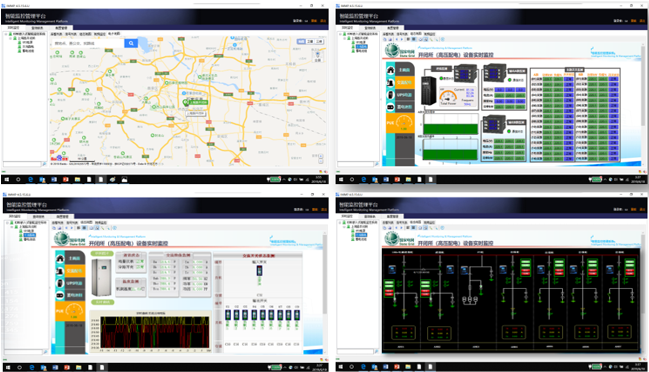This screenshot has width=649, height=372.
Task: Toggle the first output switch breaker in the row
Action: click(x=228, y=315)
